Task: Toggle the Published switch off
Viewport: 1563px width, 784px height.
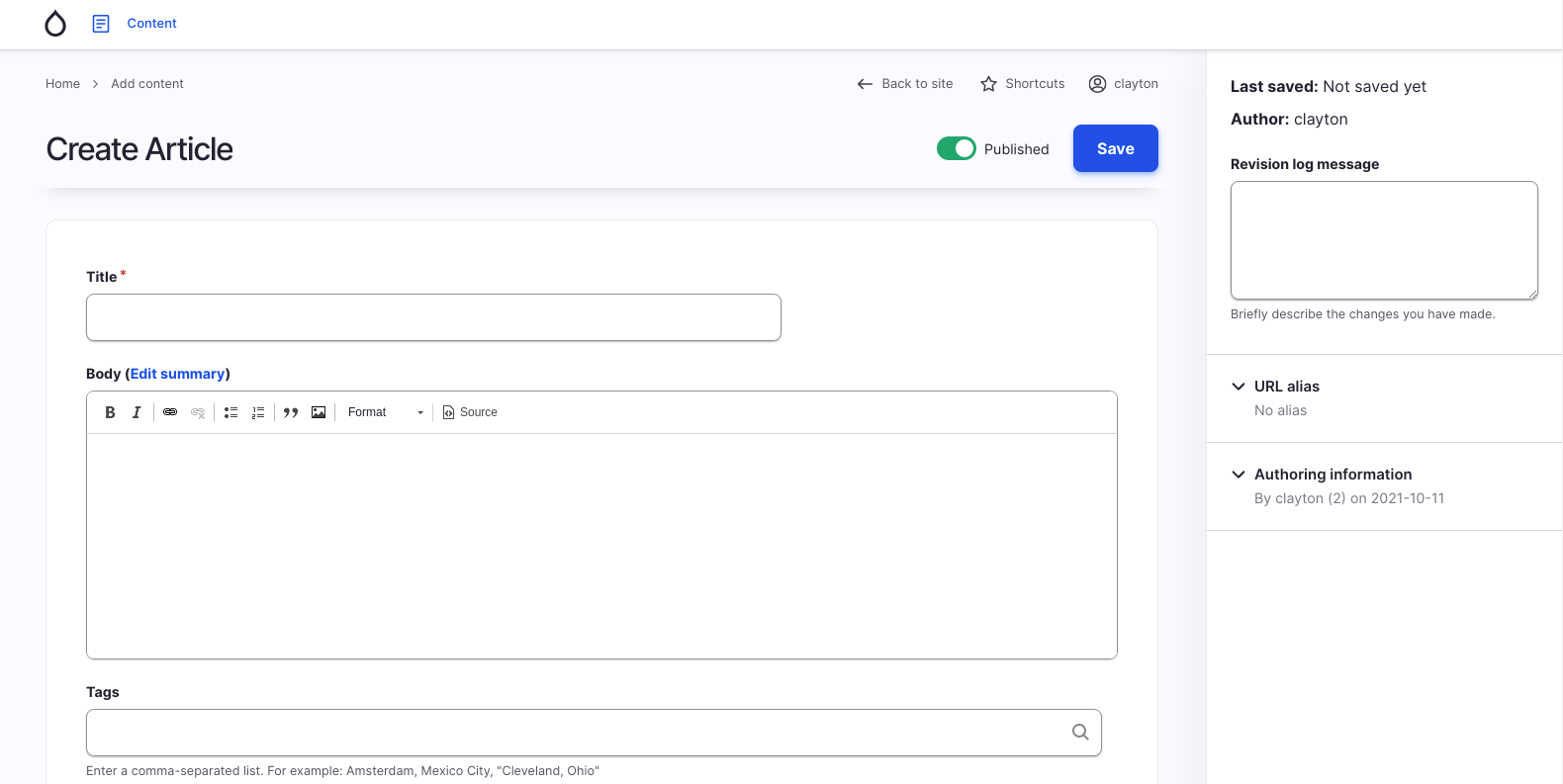Action: [956, 148]
